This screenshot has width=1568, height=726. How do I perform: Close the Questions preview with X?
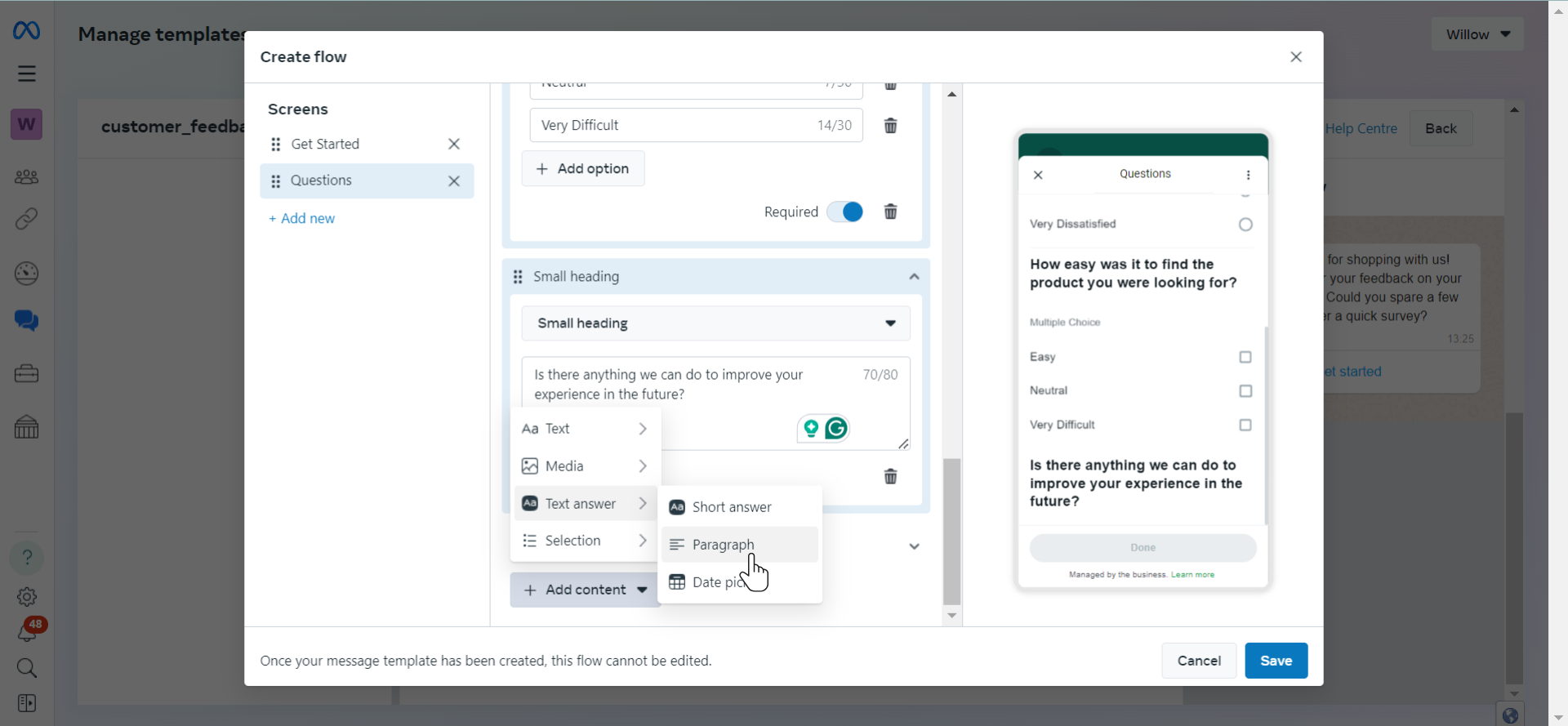1038,175
